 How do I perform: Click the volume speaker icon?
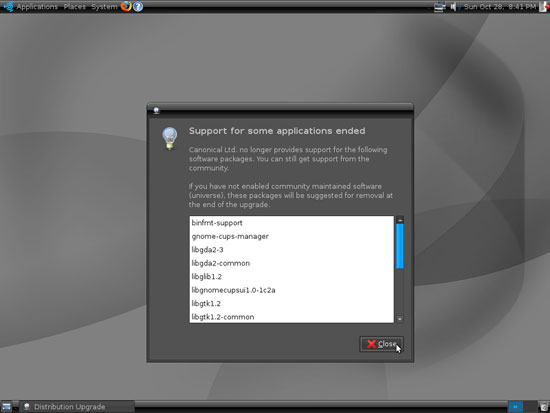point(453,7)
